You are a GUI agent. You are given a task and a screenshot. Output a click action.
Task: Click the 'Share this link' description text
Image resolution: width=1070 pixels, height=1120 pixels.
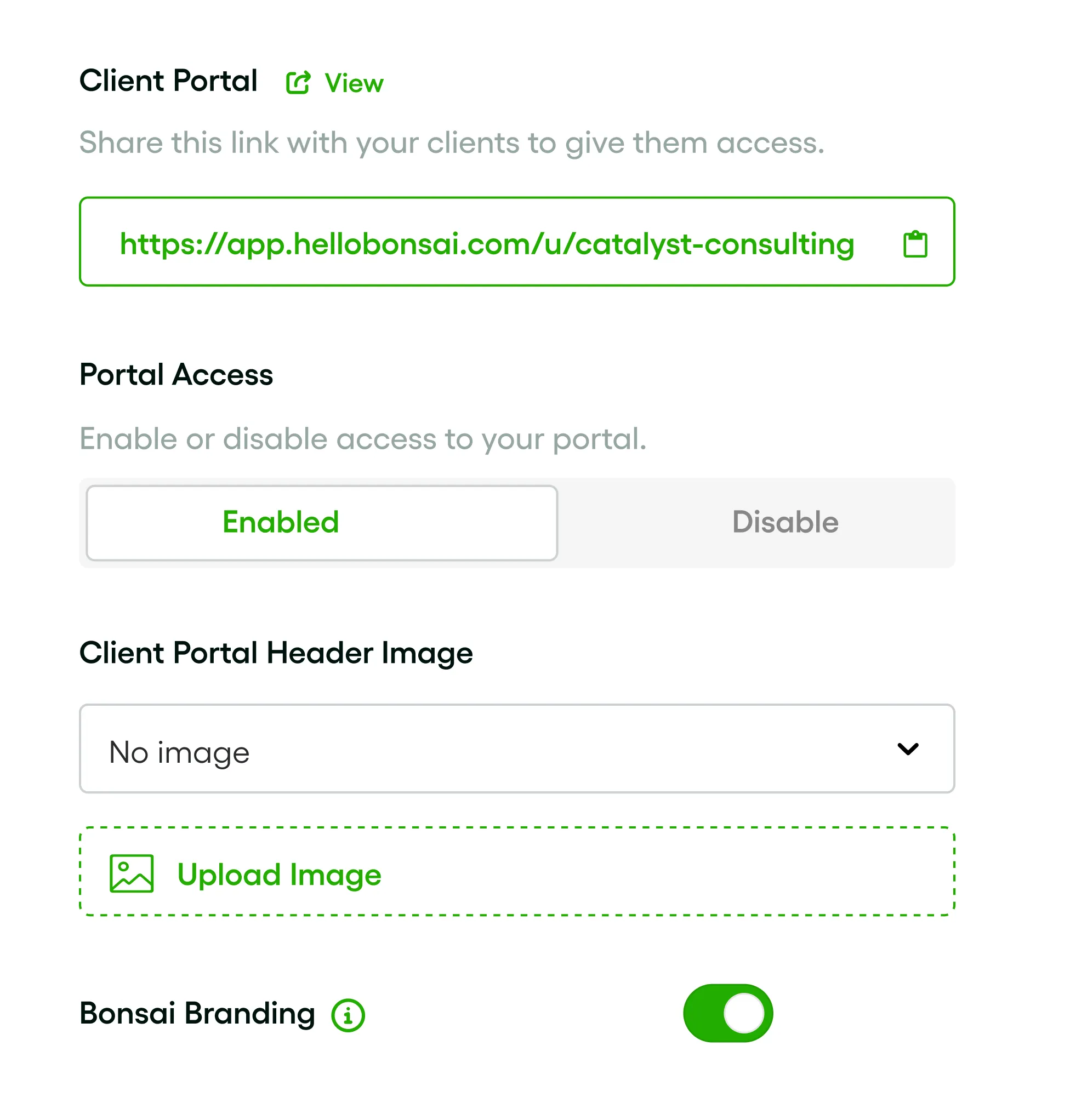pos(452,142)
